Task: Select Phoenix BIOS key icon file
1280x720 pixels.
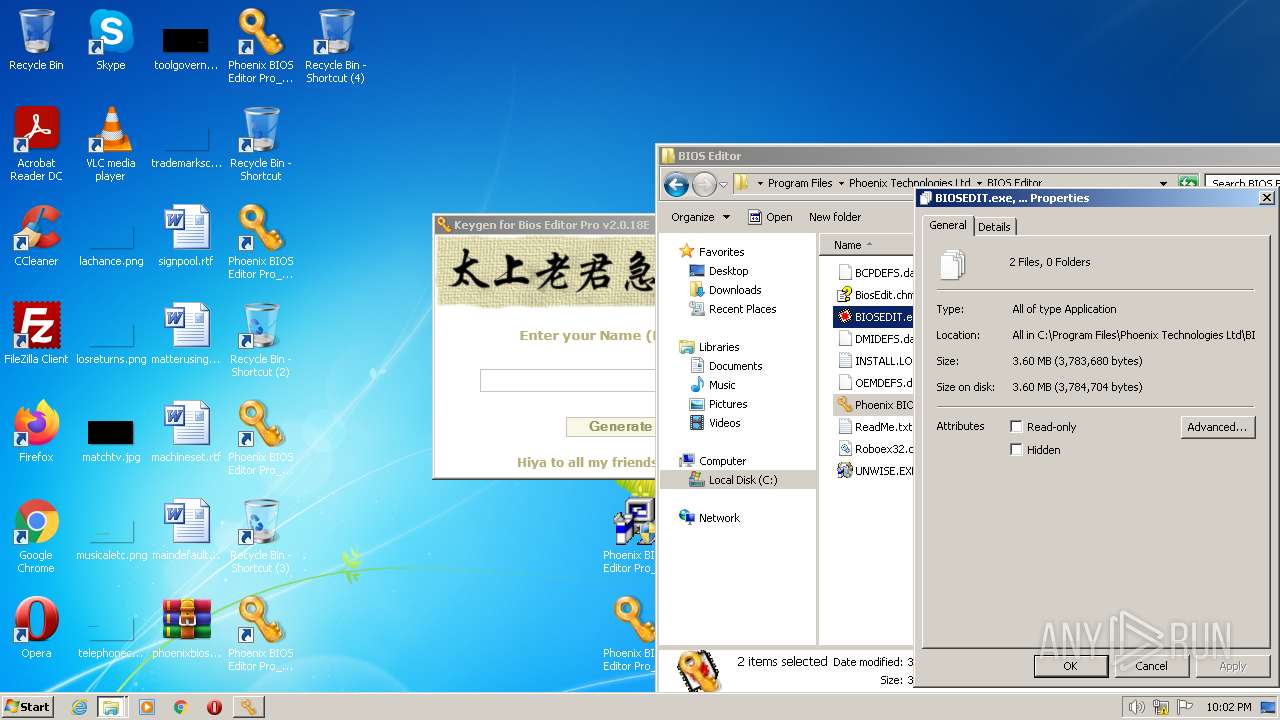Action: pyautogui.click(x=875, y=405)
